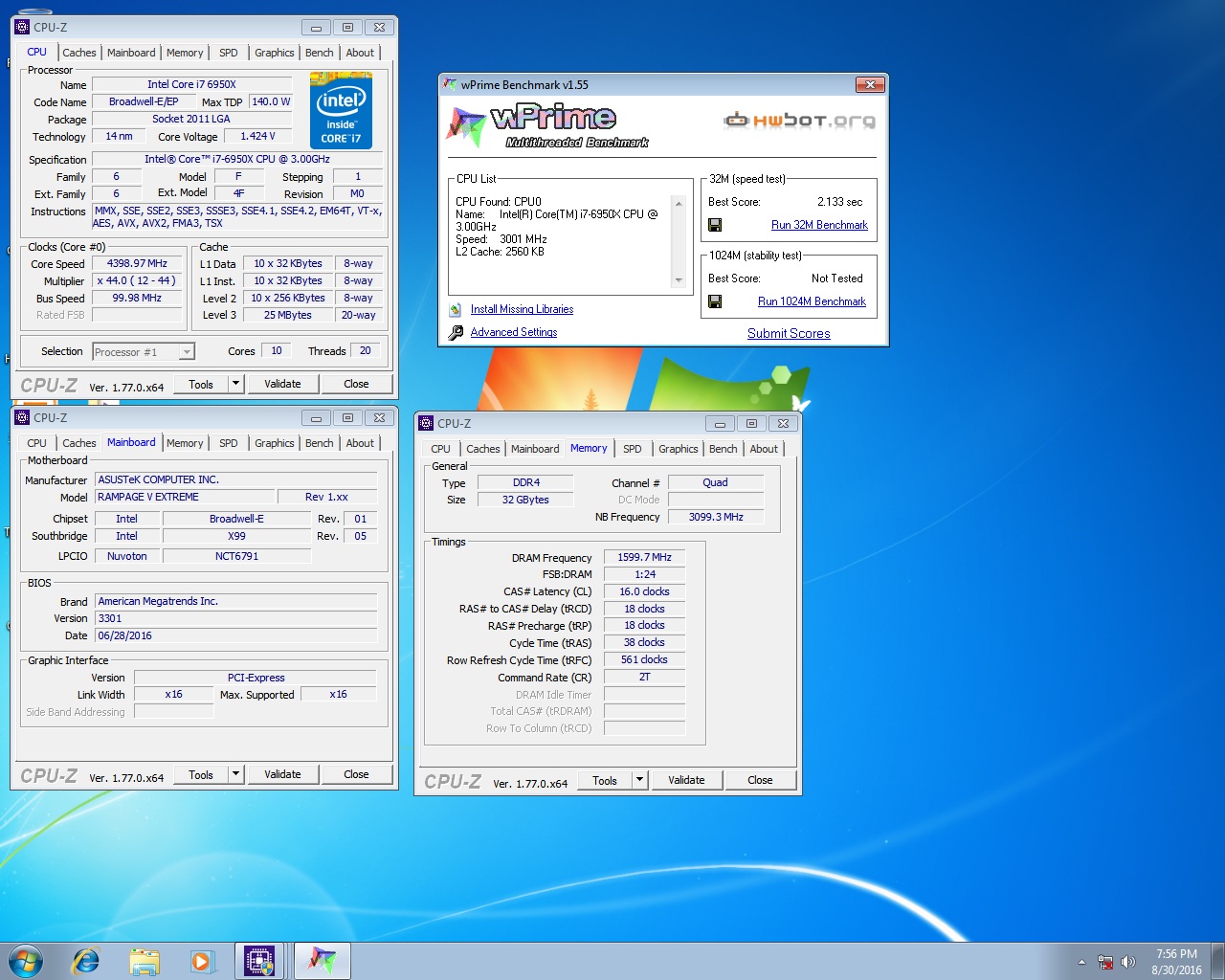The width and height of the screenshot is (1225, 980).
Task: Click the Run 1024M Benchmark link
Action: pyautogui.click(x=812, y=301)
